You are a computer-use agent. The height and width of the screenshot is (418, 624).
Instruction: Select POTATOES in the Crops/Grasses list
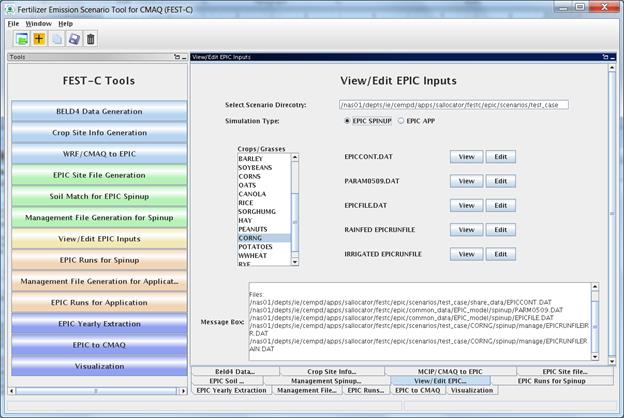[264, 247]
